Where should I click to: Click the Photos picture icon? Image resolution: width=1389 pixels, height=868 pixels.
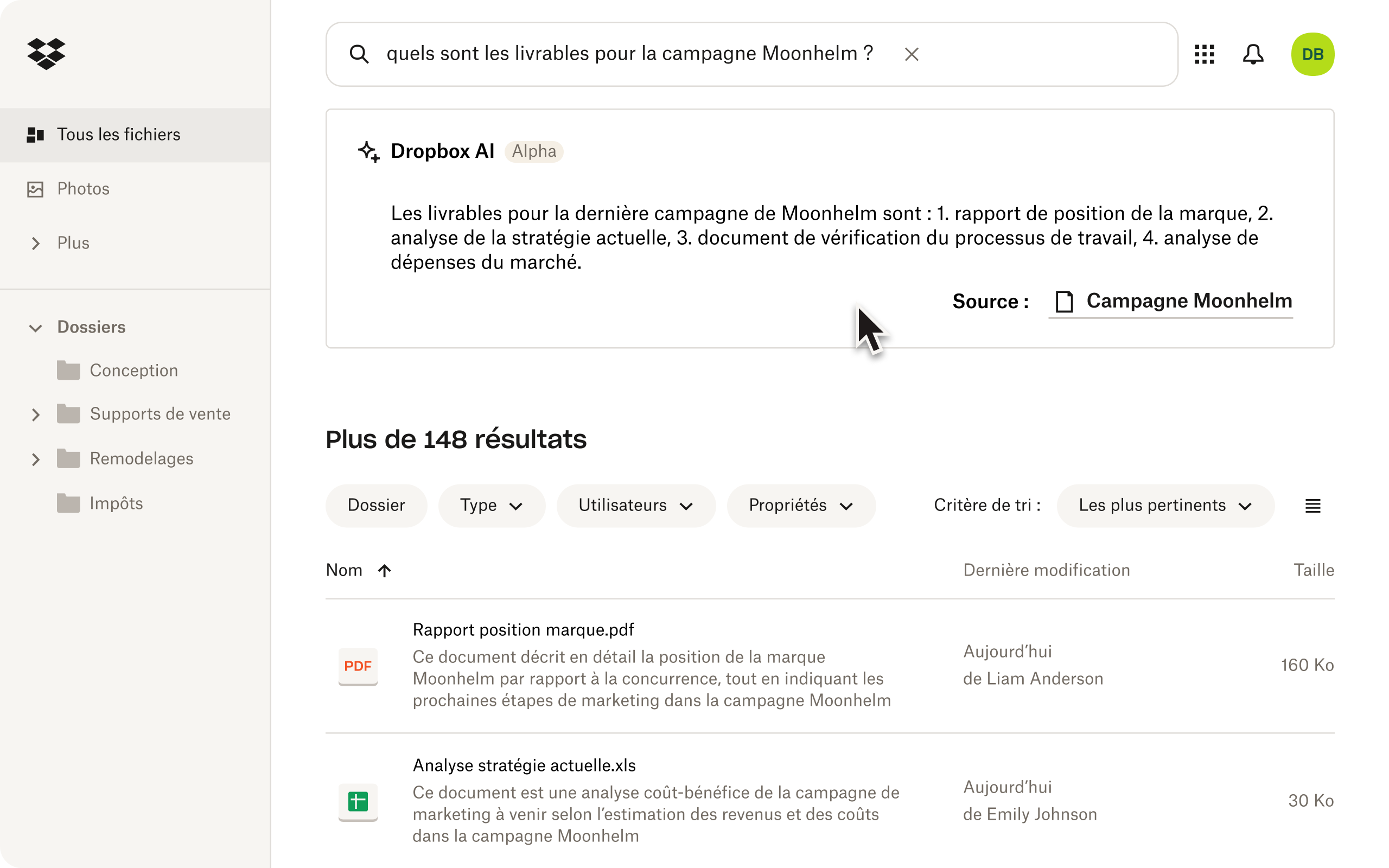point(36,189)
